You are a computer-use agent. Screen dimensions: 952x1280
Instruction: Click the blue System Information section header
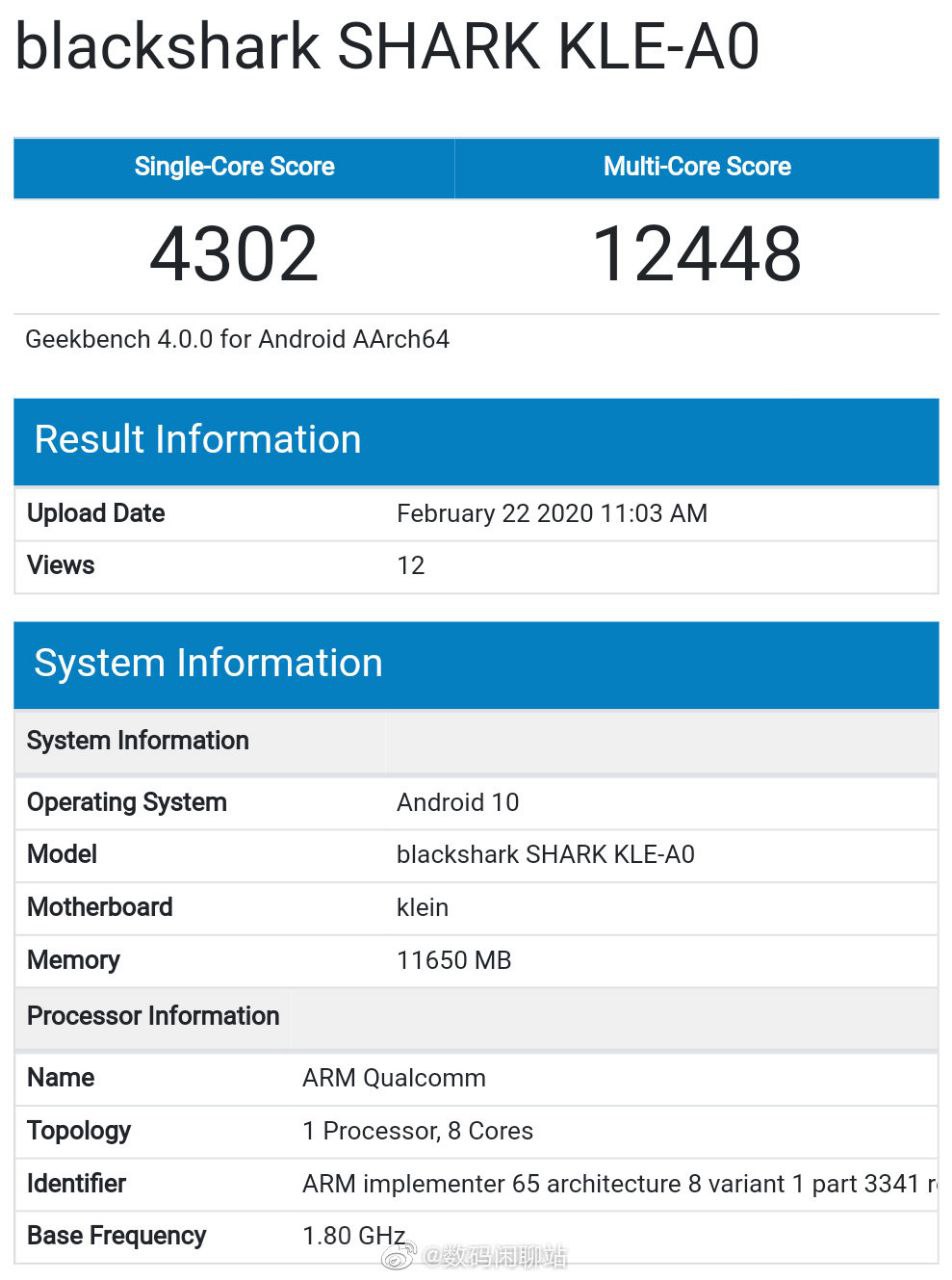(477, 664)
